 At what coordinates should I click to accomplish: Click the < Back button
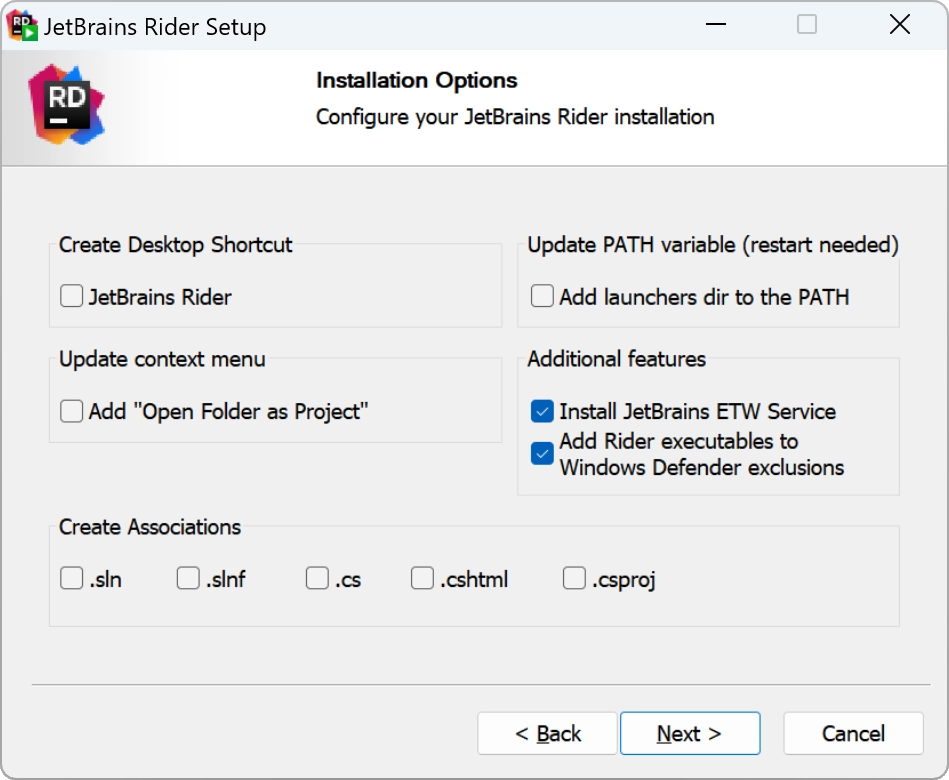(547, 733)
